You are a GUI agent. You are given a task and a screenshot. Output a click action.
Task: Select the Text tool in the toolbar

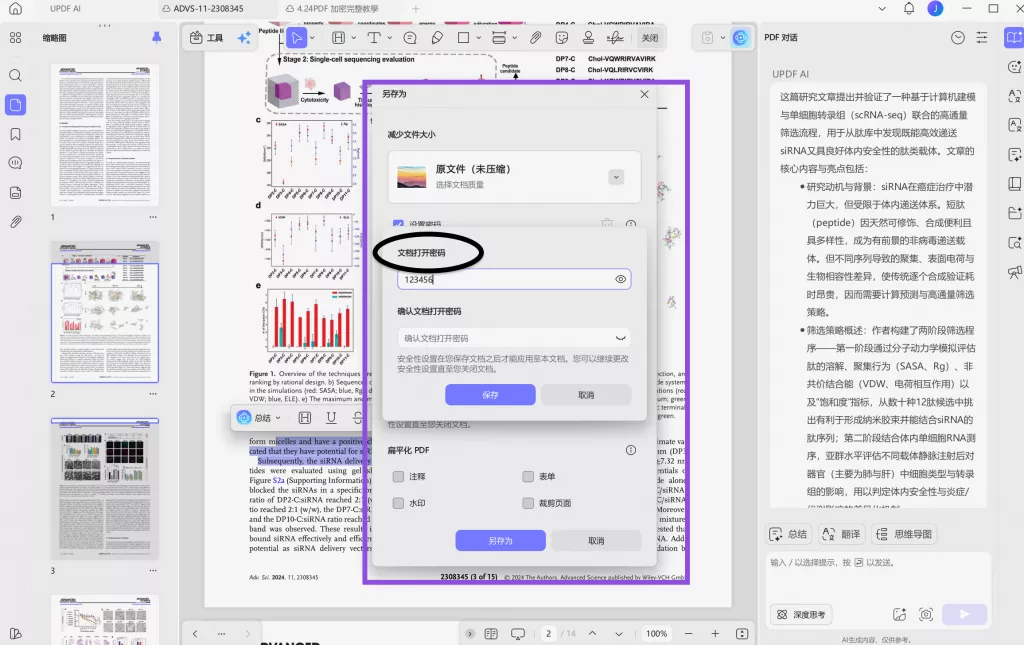tap(372, 38)
